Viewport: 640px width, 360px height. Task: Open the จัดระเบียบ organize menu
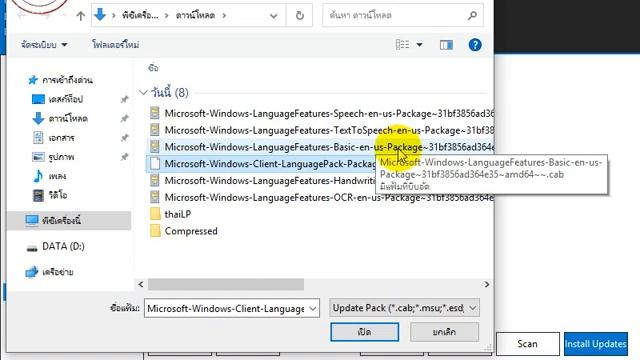coord(44,44)
